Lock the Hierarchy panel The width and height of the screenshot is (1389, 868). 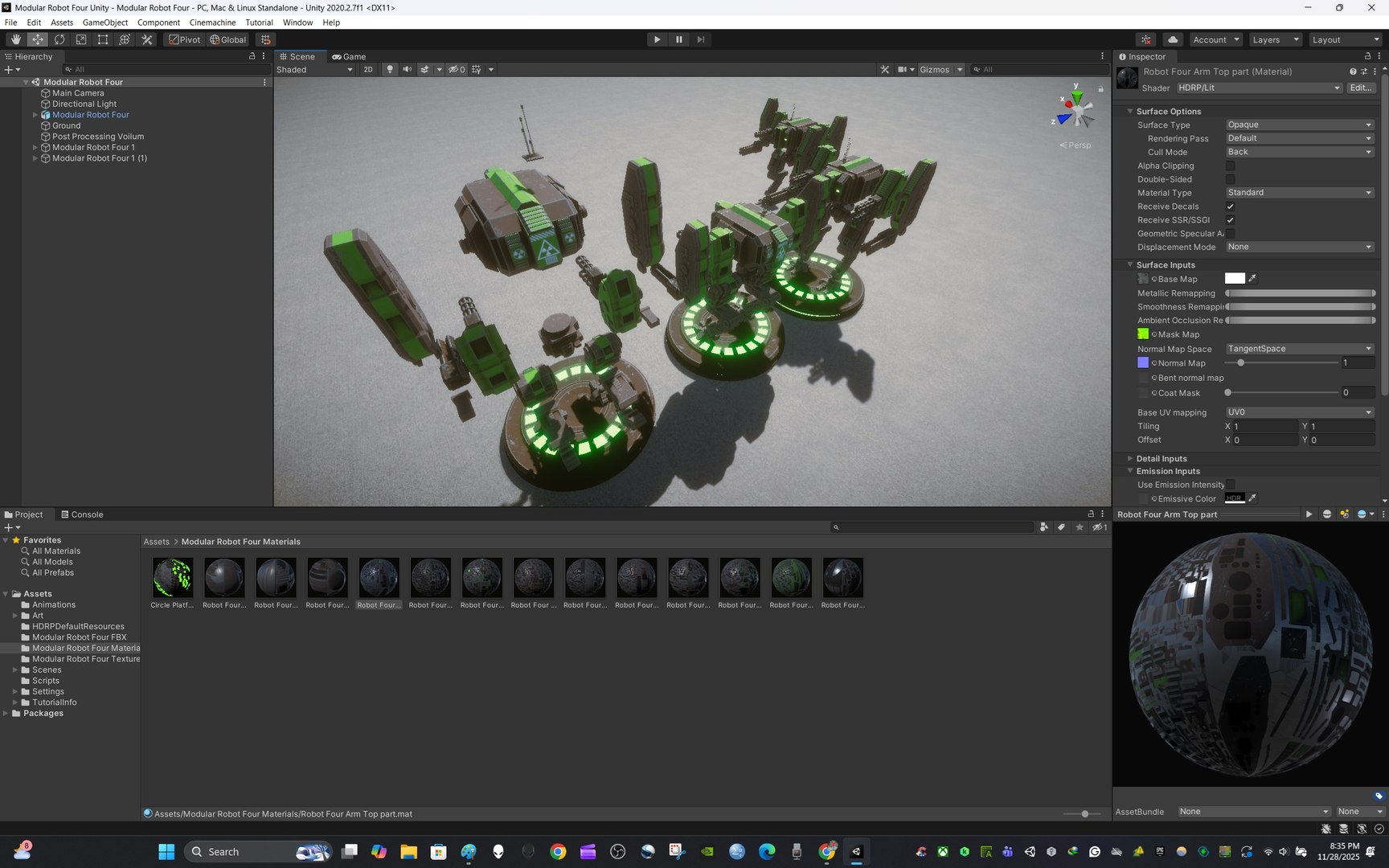pyautogui.click(x=252, y=56)
